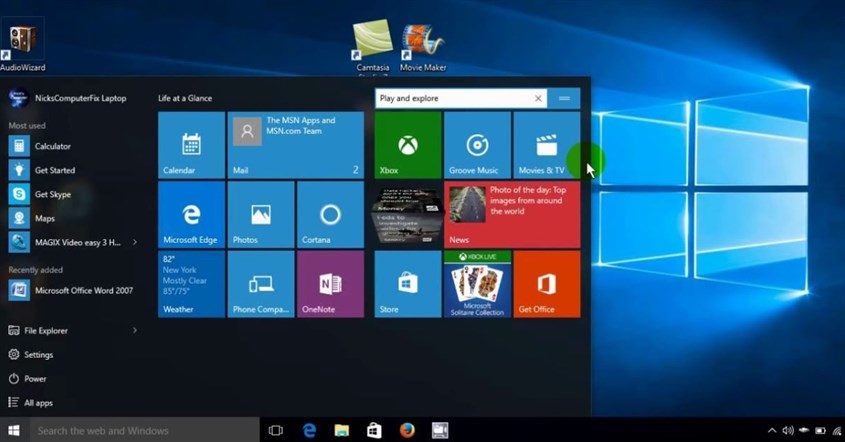
Task: Select the Life at a Glance group heading
Action: click(x=185, y=98)
